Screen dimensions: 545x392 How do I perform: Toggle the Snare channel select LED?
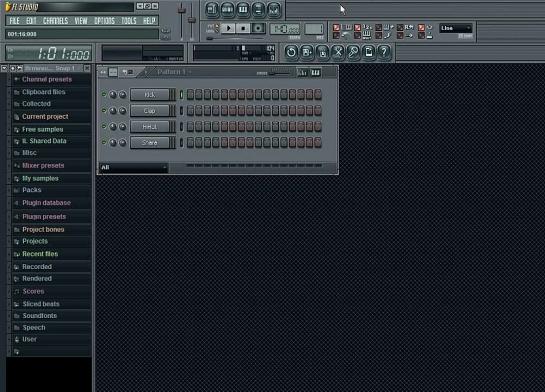coord(181,142)
